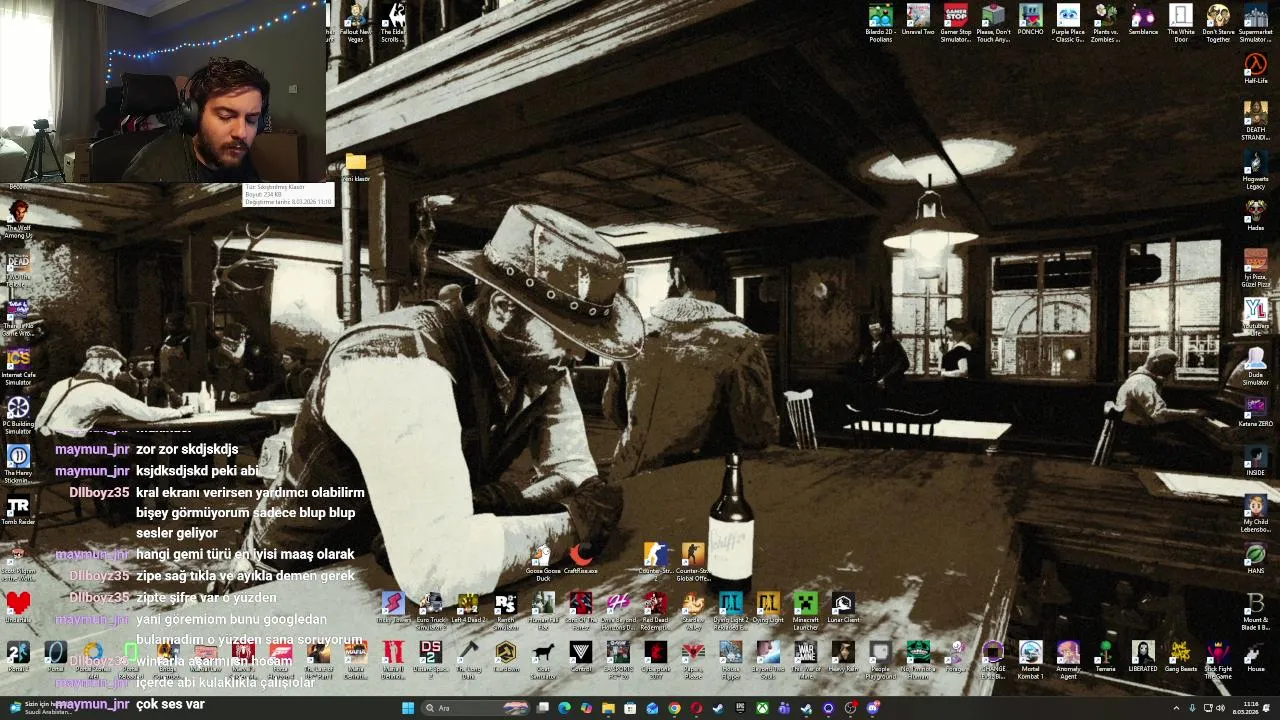Launch the Death Stranding shortcut
Screen dimensions: 1280x720
(1256, 120)
